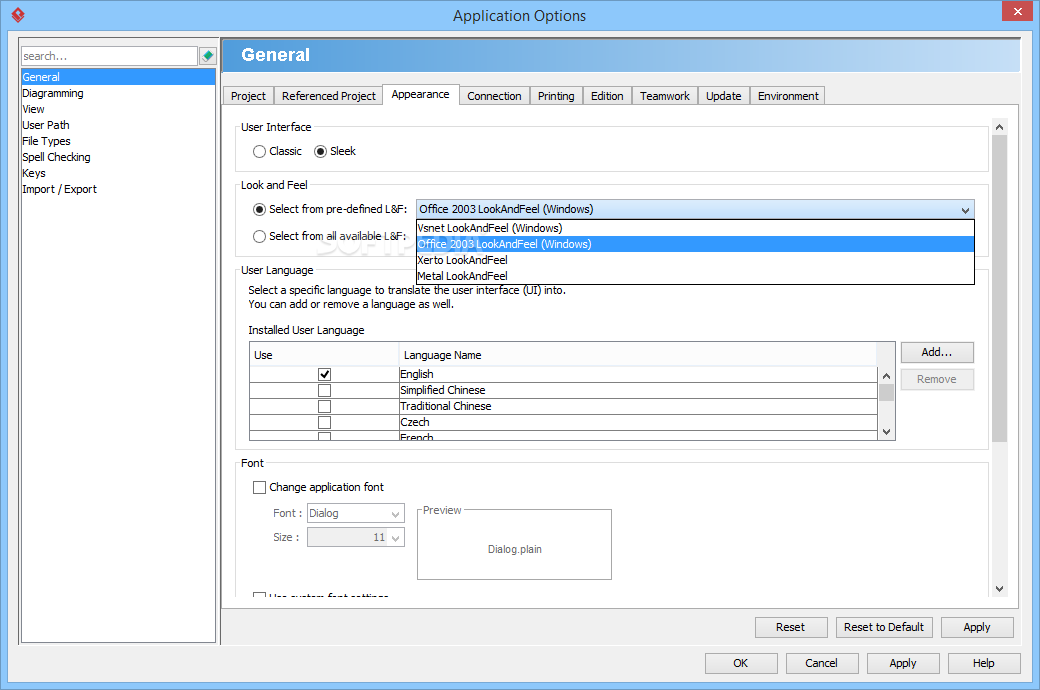Image resolution: width=1040 pixels, height=690 pixels.
Task: Click main panel scroll up arrow
Action: [1000, 127]
